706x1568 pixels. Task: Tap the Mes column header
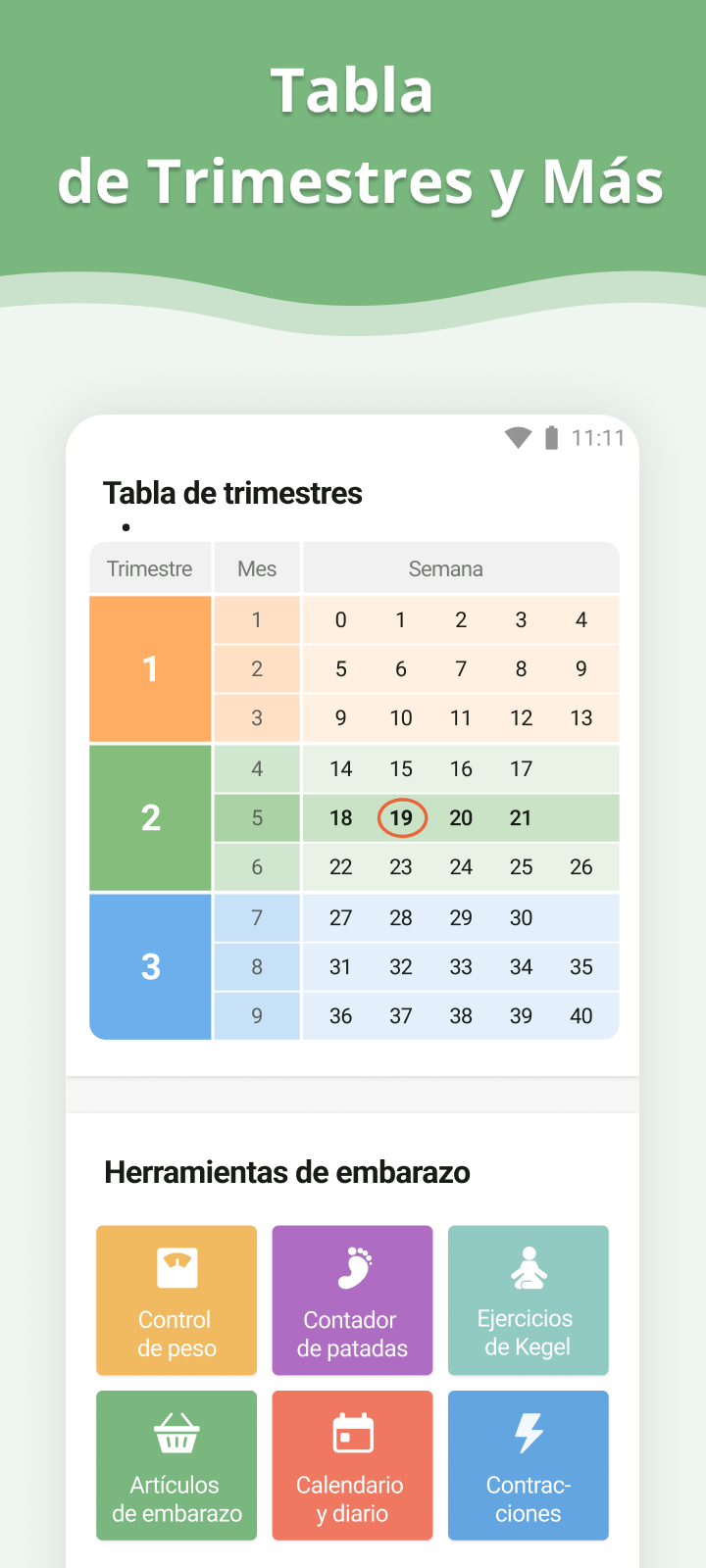coord(257,568)
